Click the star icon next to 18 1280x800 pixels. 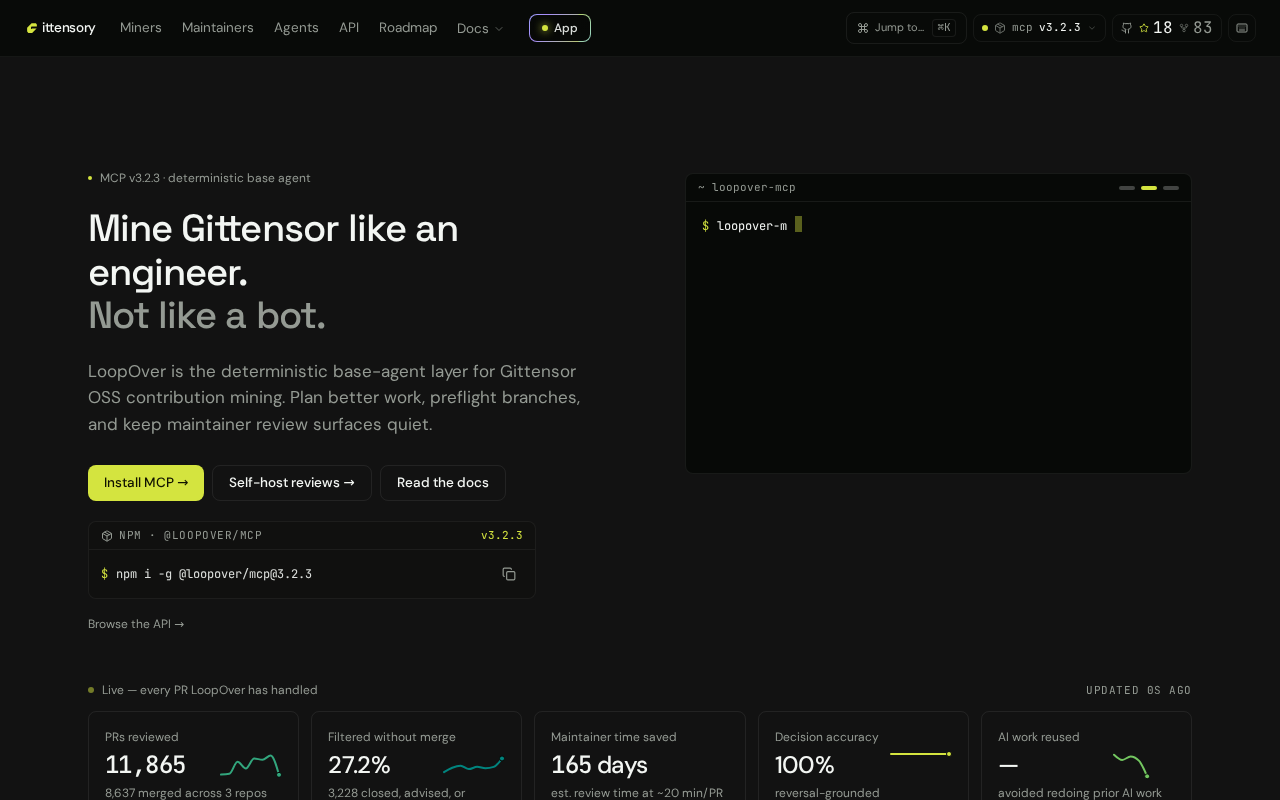coord(1144,28)
